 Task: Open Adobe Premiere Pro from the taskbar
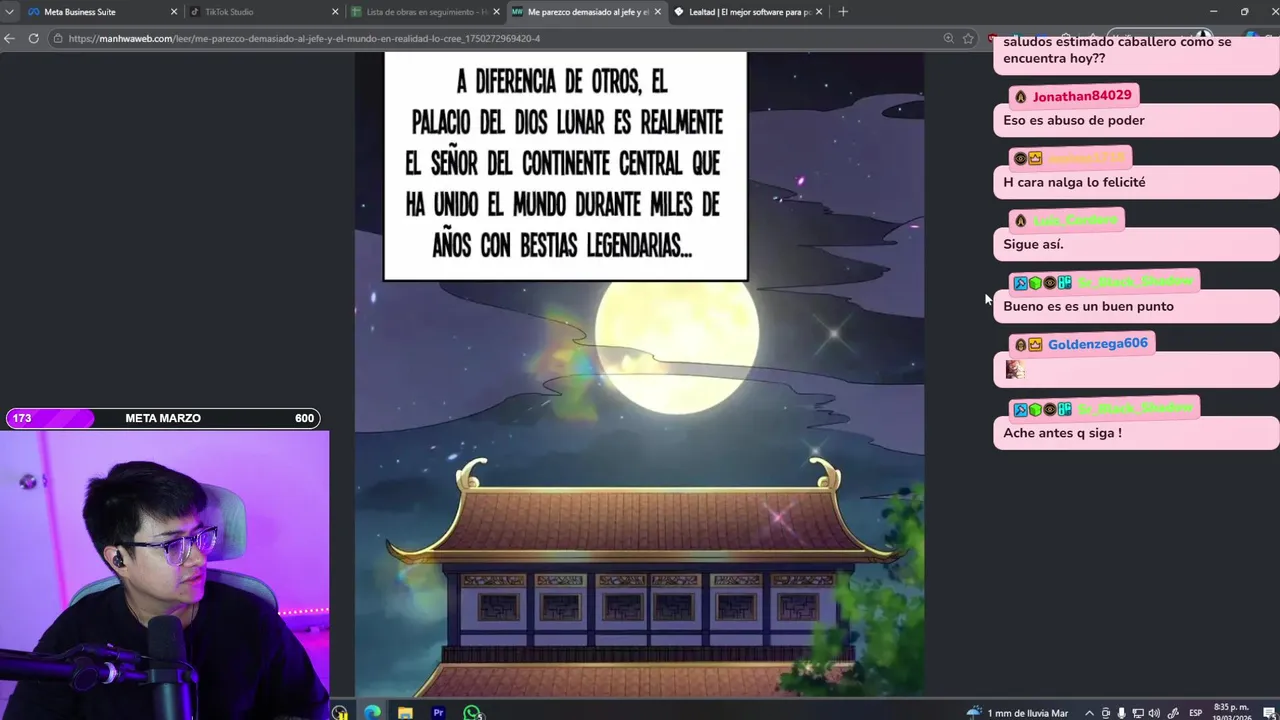click(438, 712)
